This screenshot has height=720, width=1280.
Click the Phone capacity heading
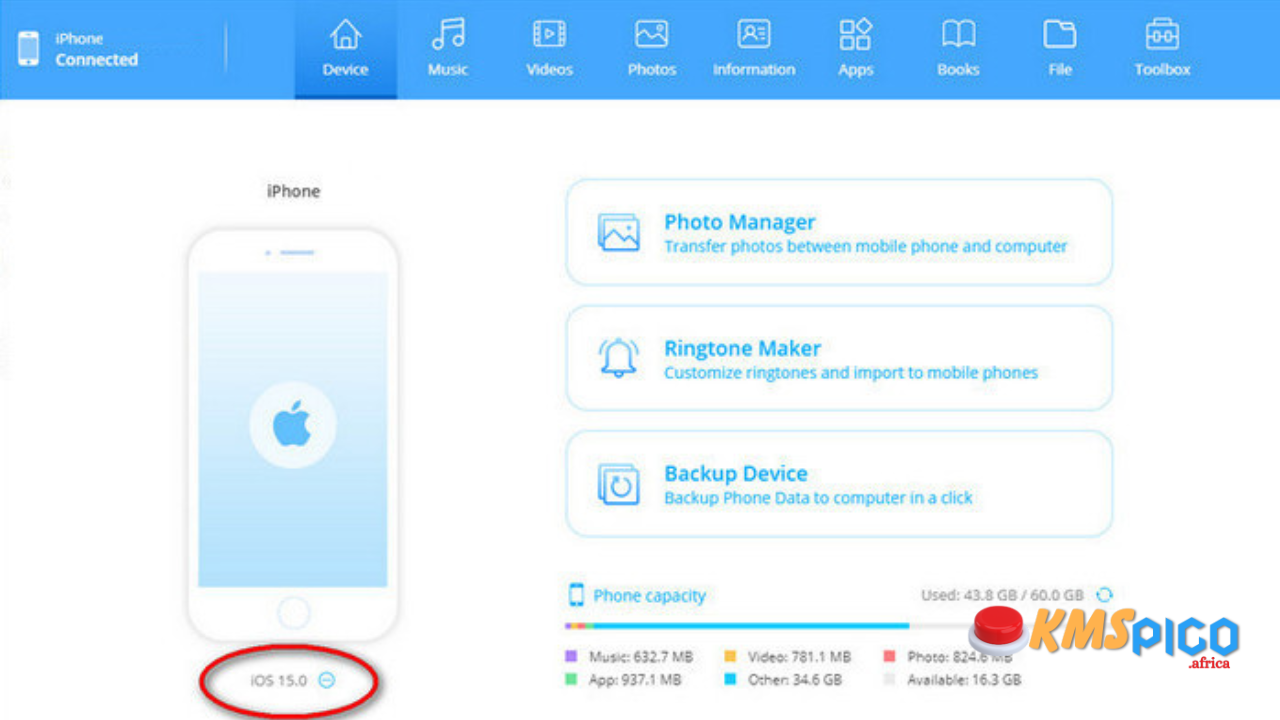(649, 596)
